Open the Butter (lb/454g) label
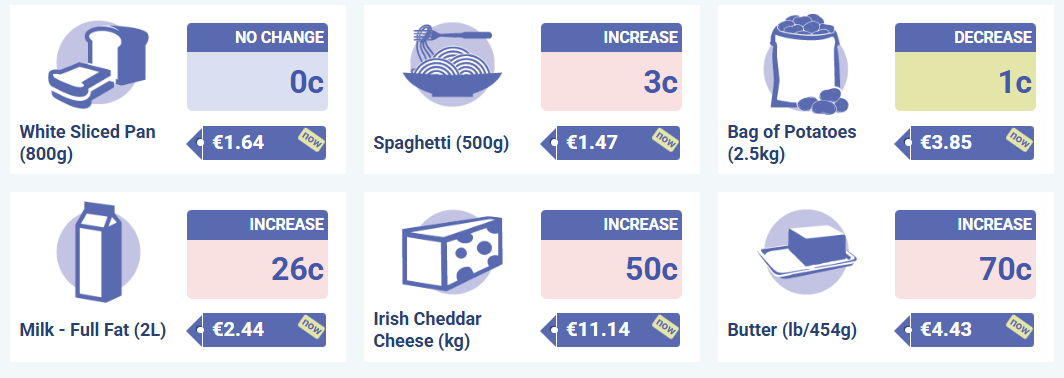Screen dimensions: 1064x378 click(x=792, y=330)
